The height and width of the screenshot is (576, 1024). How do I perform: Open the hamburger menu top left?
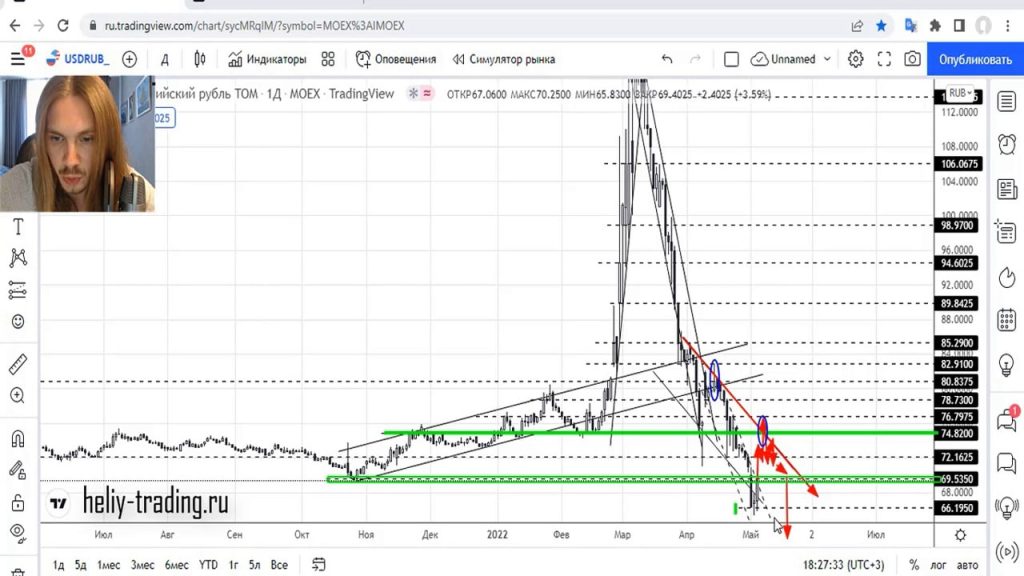tap(17, 57)
